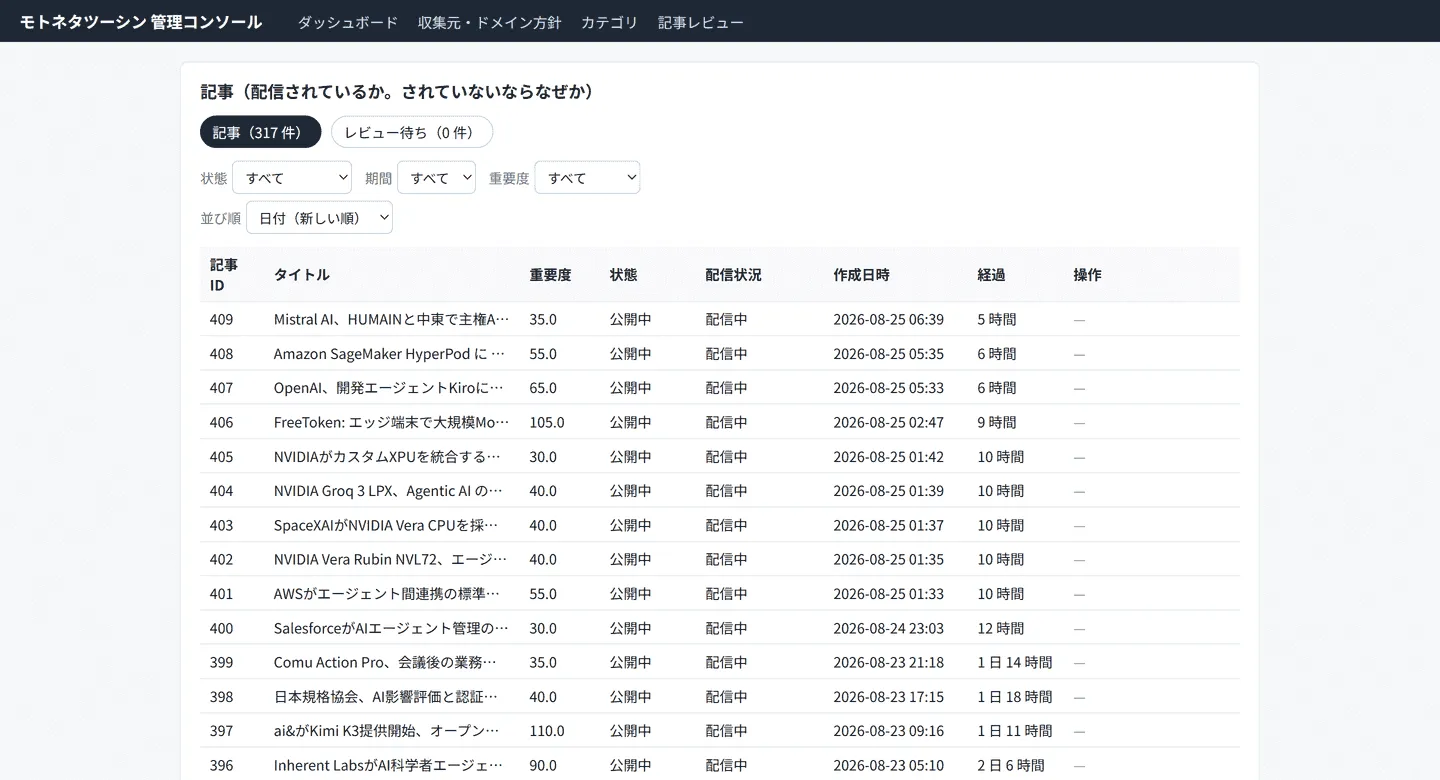The height and width of the screenshot is (780, 1440).
Task: Click the date 2026-08-24 23:03
Action: pos(888,629)
